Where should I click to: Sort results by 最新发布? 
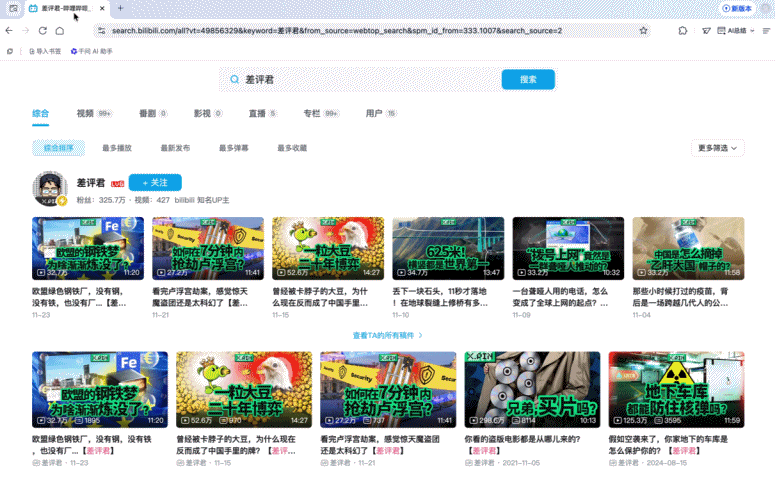tap(175, 148)
